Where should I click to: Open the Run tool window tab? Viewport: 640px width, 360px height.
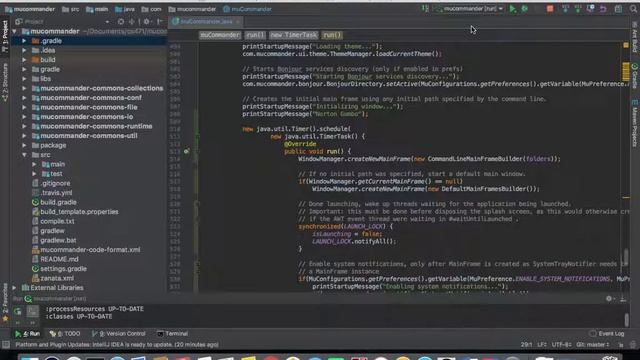pos(28,333)
